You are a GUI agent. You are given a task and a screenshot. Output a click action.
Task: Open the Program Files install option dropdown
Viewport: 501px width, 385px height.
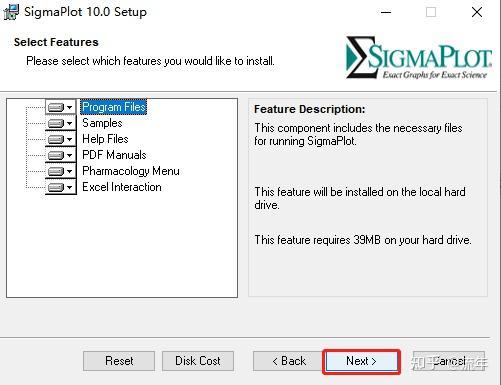click(x=61, y=107)
